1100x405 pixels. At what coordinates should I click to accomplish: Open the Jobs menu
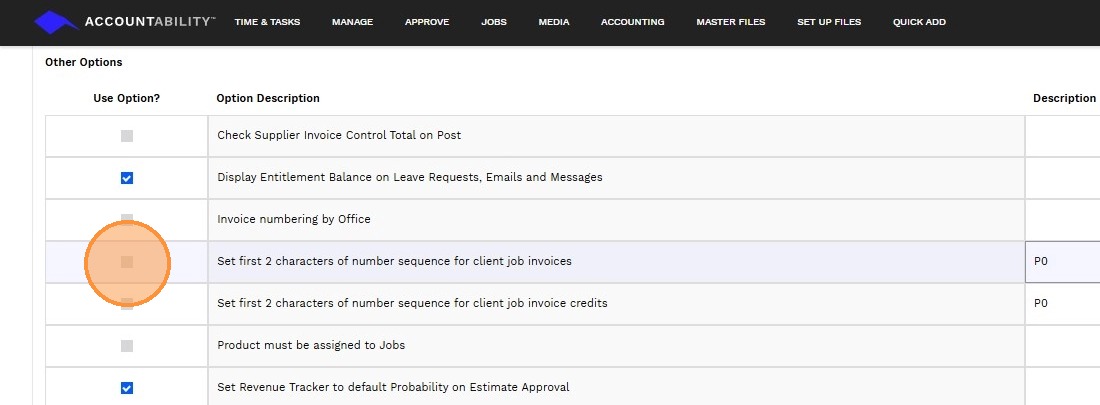point(494,22)
